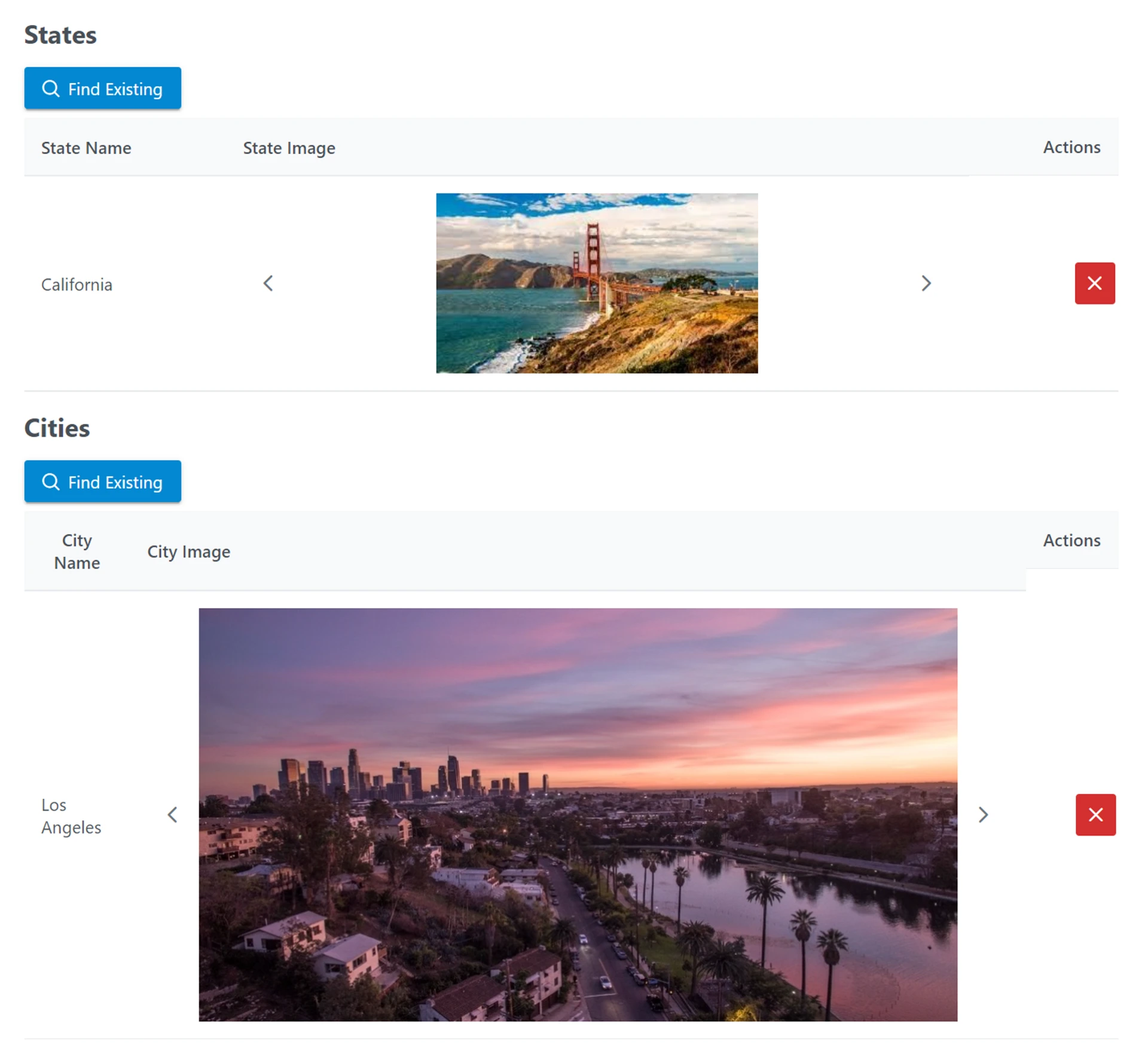Click the Cities section heading
This screenshot has width=1148, height=1054.
[57, 428]
